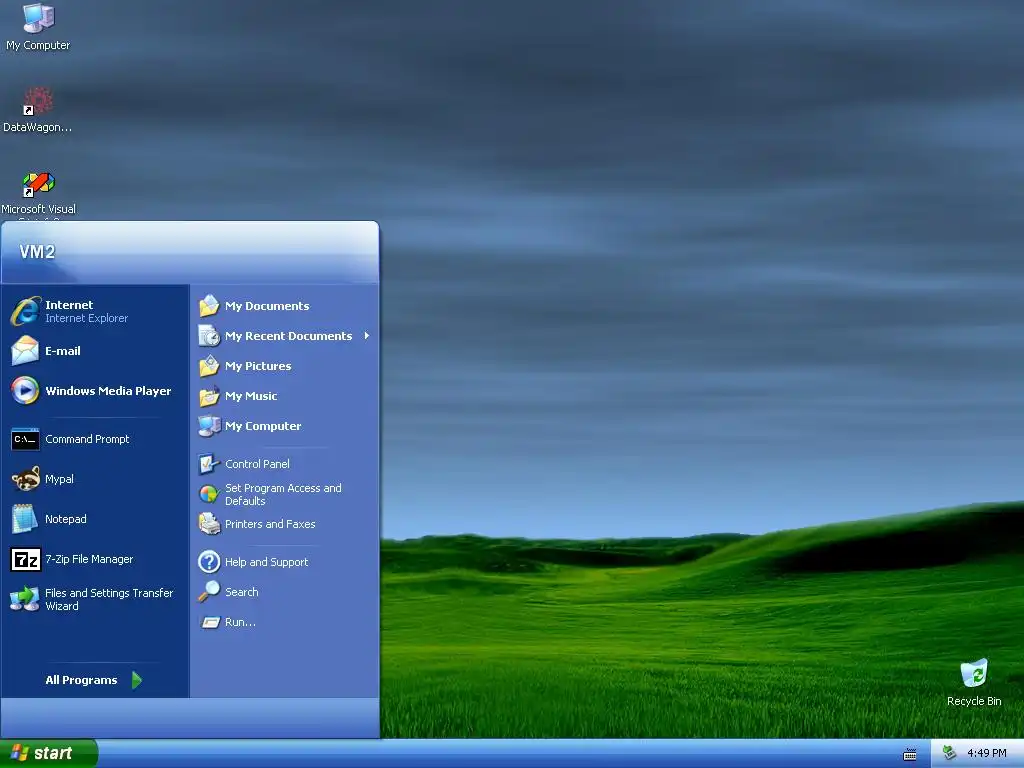Open the Help and Support question icon
The height and width of the screenshot is (768, 1024).
[209, 562]
